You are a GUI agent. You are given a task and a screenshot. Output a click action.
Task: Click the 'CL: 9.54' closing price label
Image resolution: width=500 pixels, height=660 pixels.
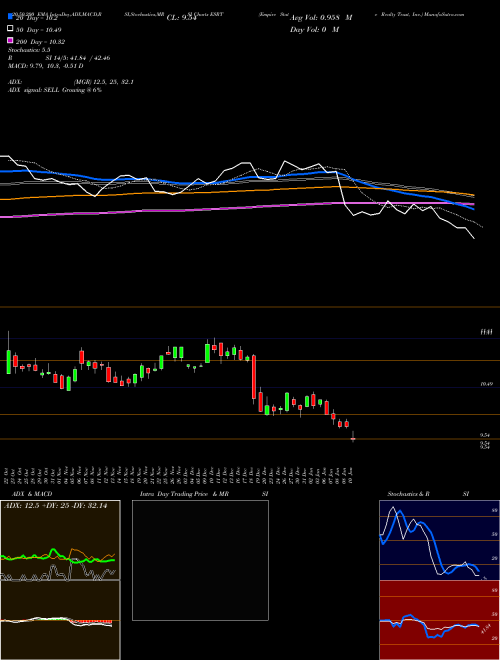point(182,18)
